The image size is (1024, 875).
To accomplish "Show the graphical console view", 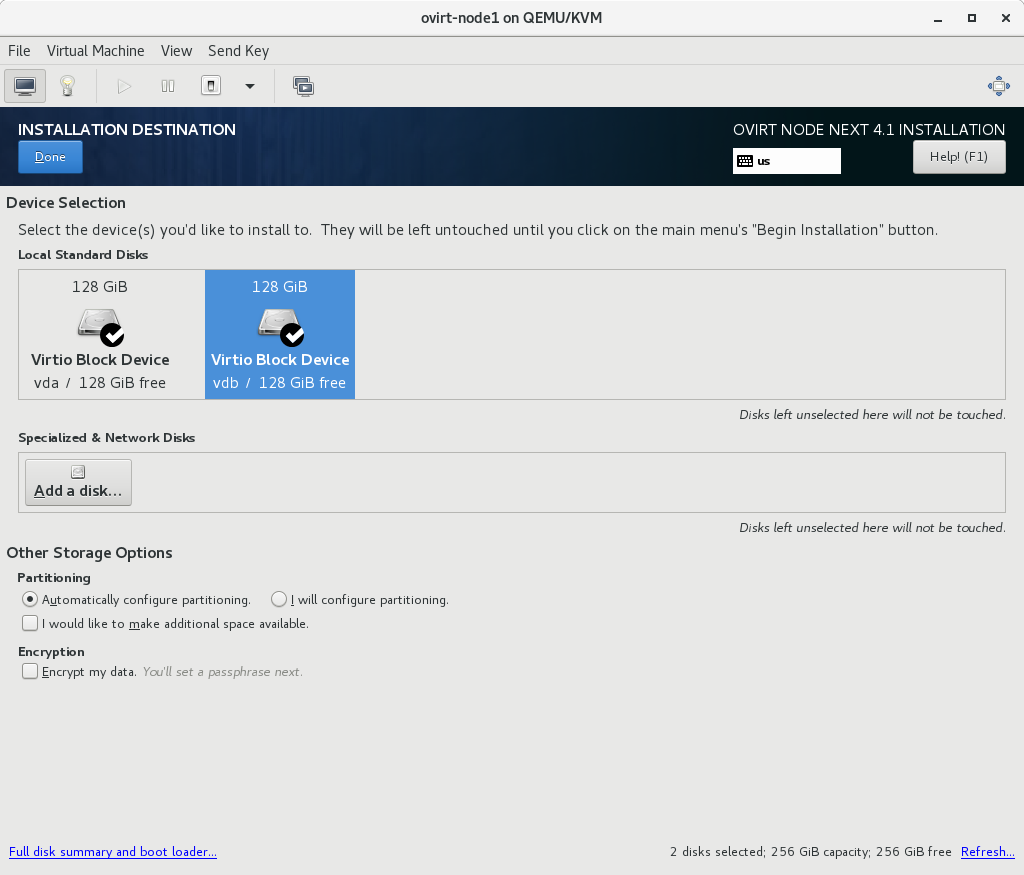I will pos(25,86).
